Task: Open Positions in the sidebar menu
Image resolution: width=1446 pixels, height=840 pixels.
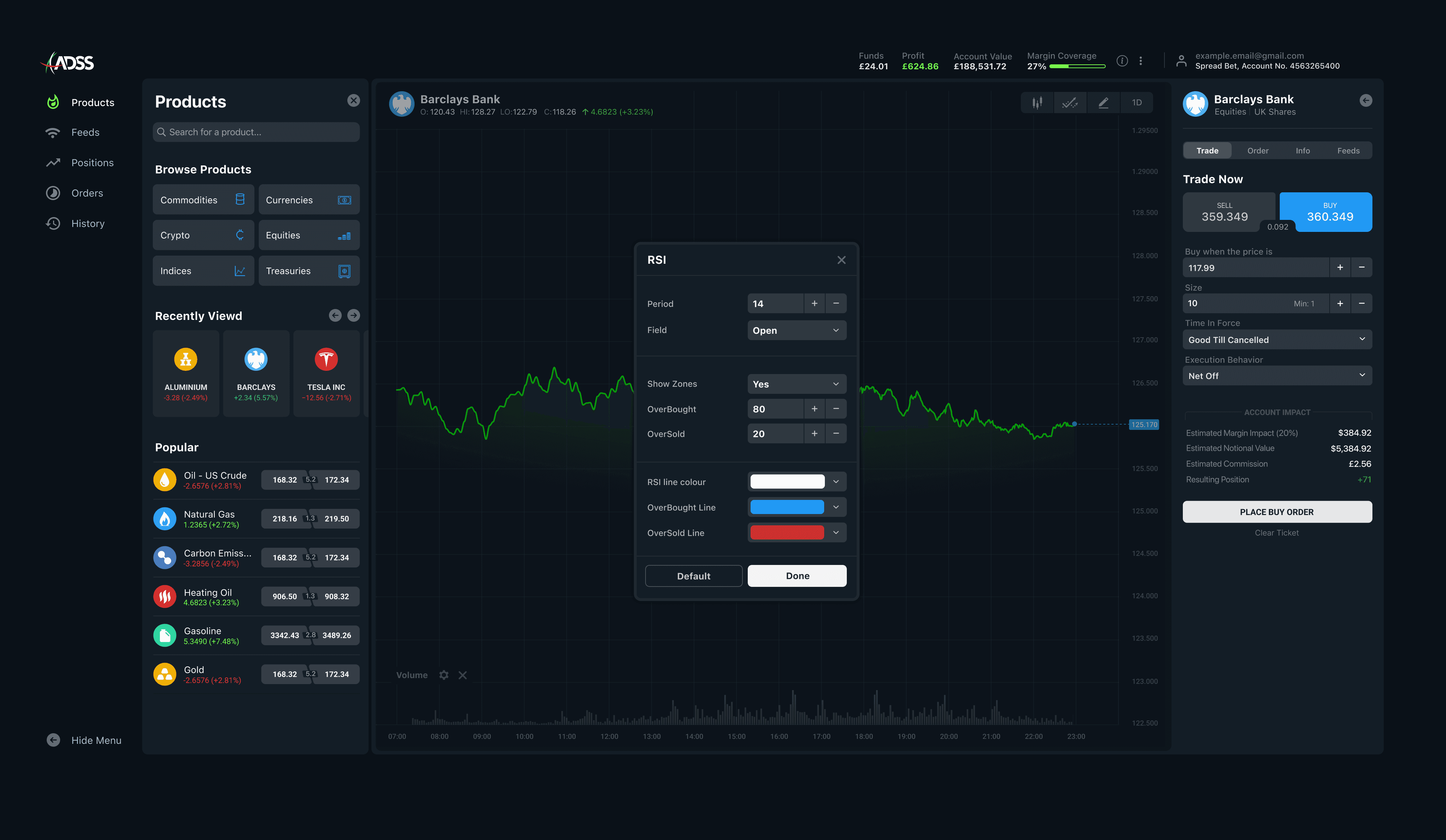Action: 92,163
